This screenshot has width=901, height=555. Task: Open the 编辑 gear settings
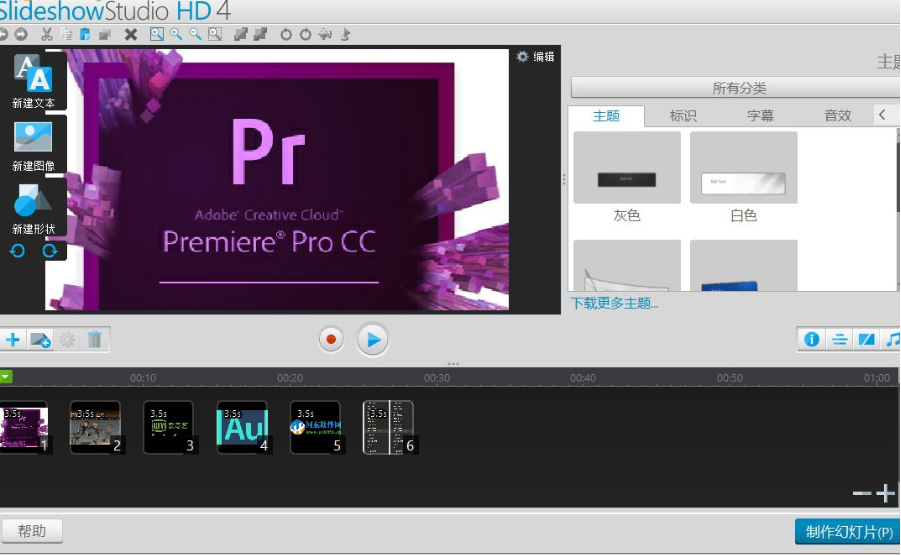[535, 56]
